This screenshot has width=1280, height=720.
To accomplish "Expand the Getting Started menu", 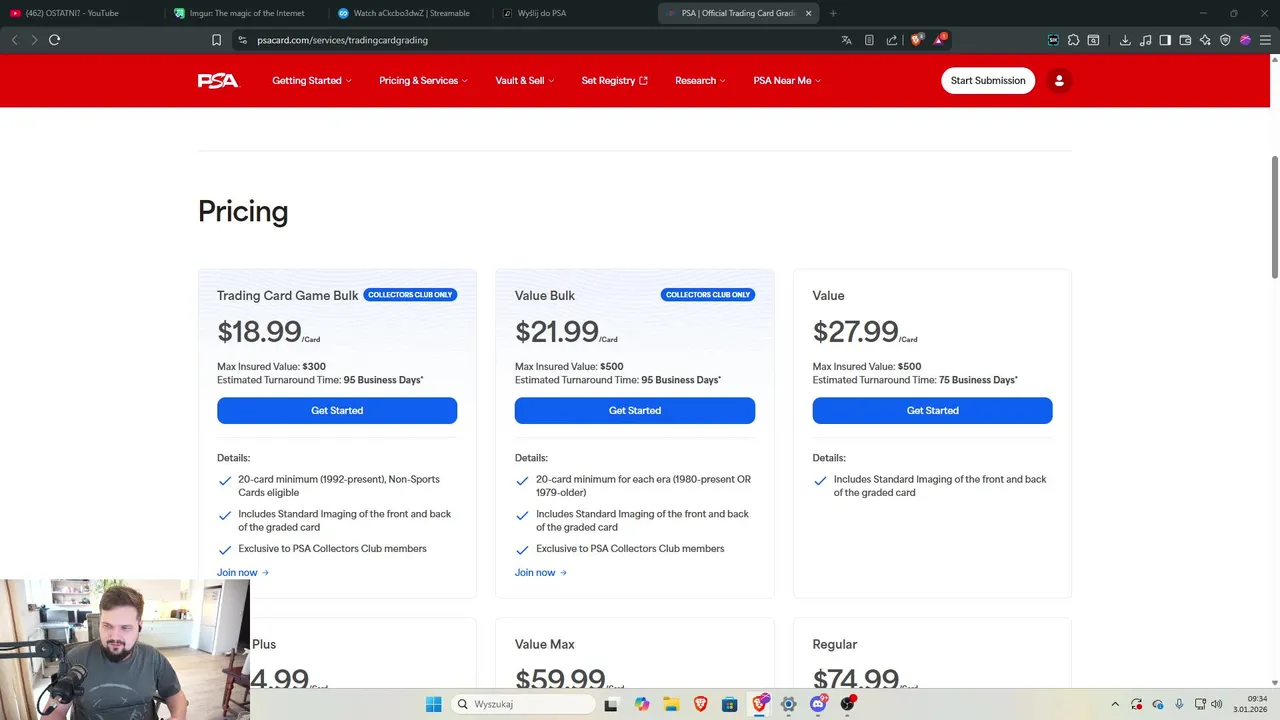I will click(x=312, y=81).
